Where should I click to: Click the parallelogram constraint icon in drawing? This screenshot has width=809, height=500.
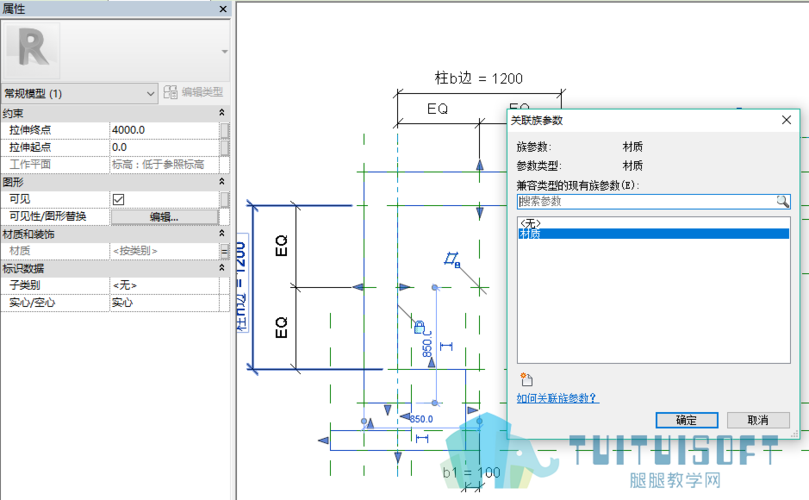[x=452, y=259]
